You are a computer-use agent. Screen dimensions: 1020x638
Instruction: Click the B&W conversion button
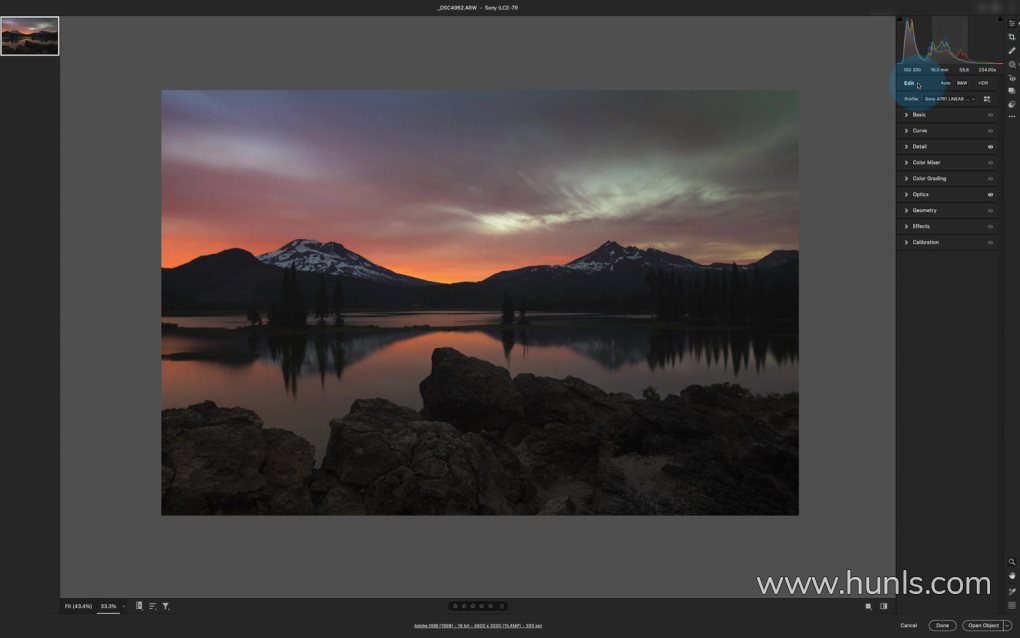962,83
